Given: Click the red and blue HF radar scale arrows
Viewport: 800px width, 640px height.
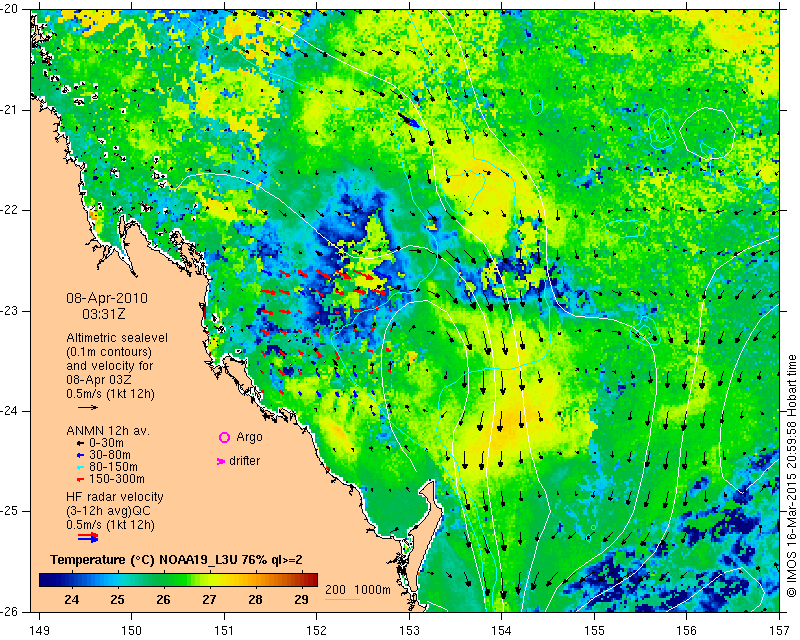Looking at the screenshot, I should 88,537.
